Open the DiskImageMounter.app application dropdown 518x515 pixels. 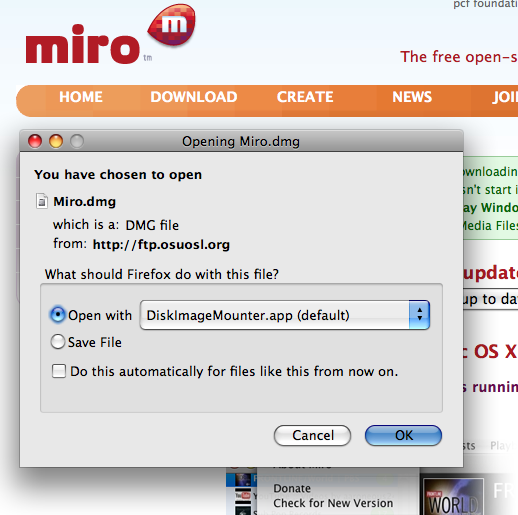(285, 315)
